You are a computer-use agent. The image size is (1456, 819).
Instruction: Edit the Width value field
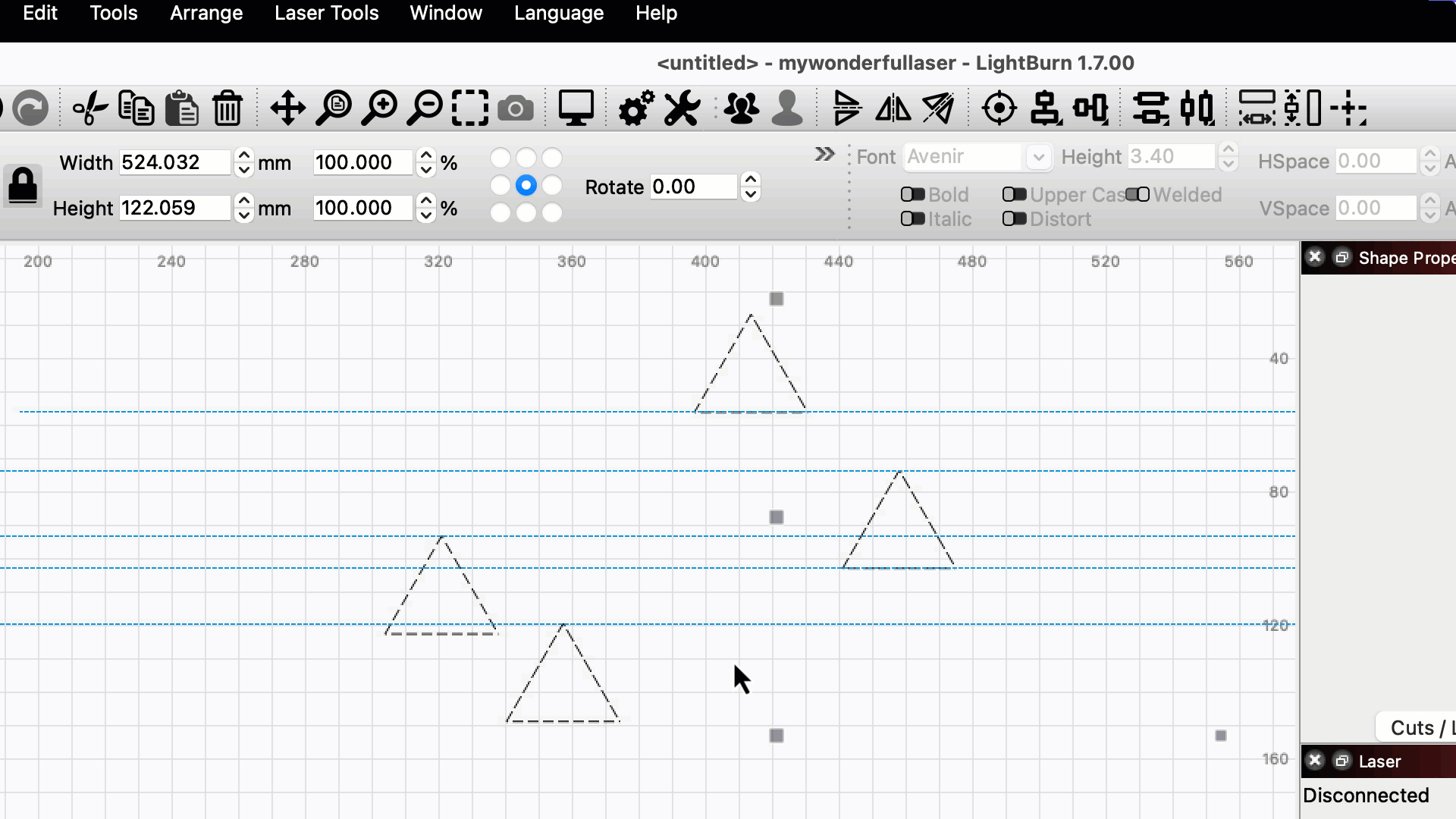(x=174, y=162)
